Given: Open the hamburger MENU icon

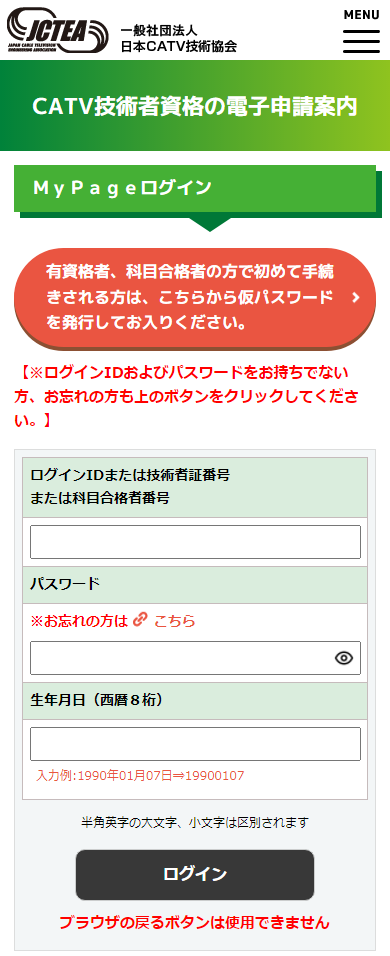Looking at the screenshot, I should tap(361, 41).
